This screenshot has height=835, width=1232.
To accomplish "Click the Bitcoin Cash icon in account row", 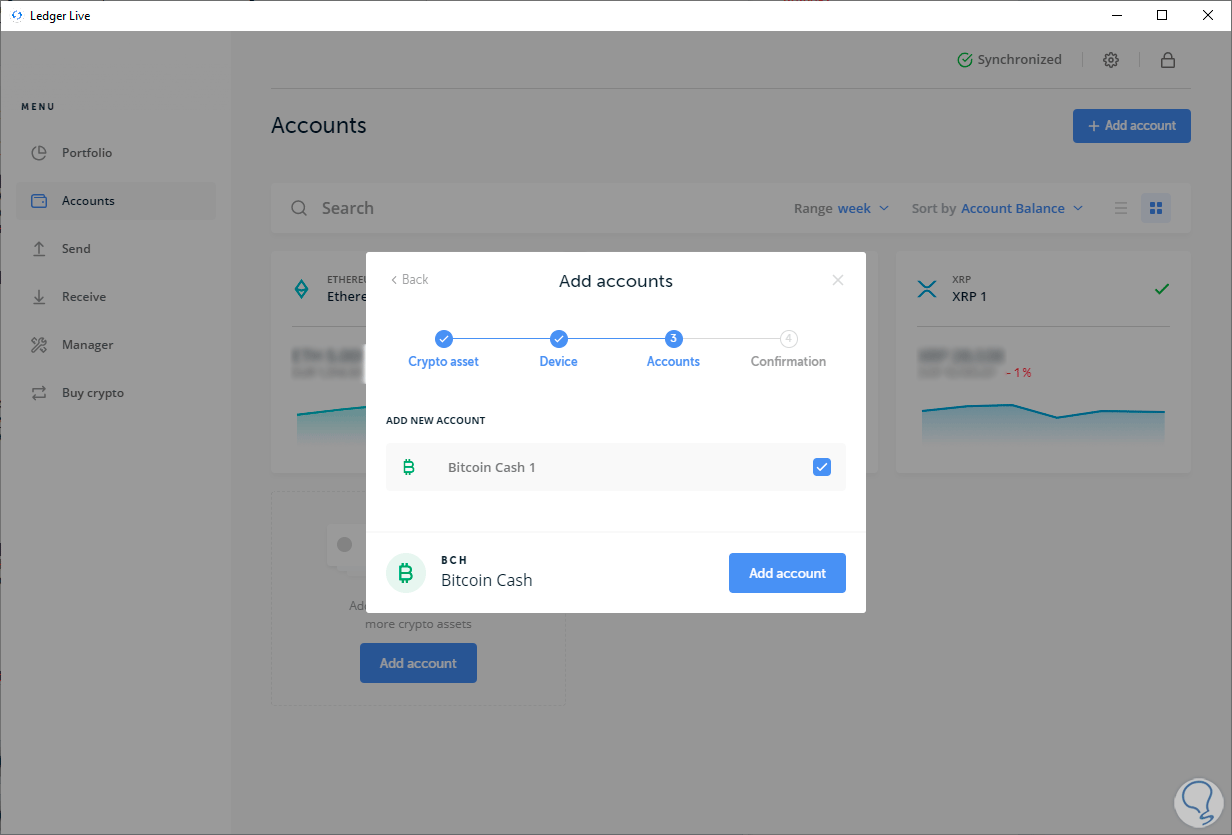I will coord(408,467).
